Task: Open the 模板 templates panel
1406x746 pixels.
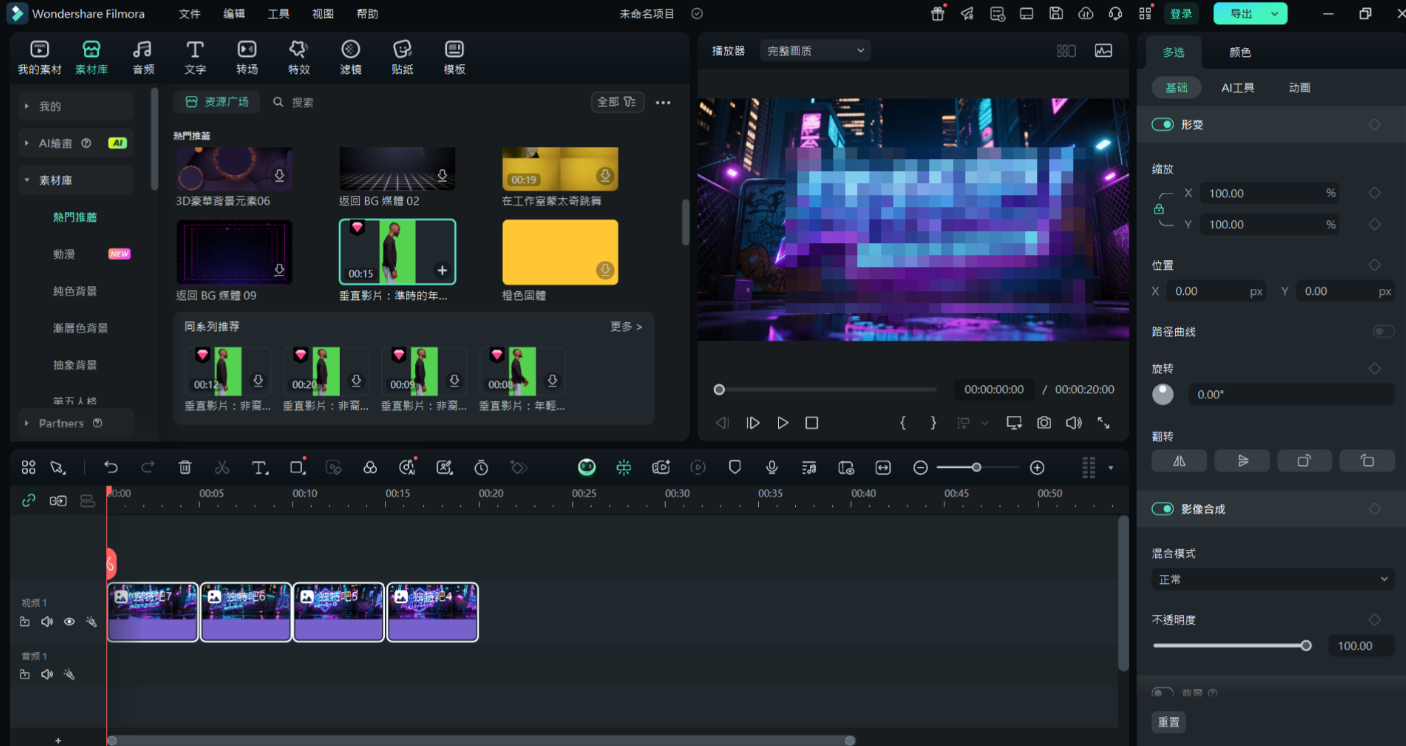Action: [x=454, y=57]
